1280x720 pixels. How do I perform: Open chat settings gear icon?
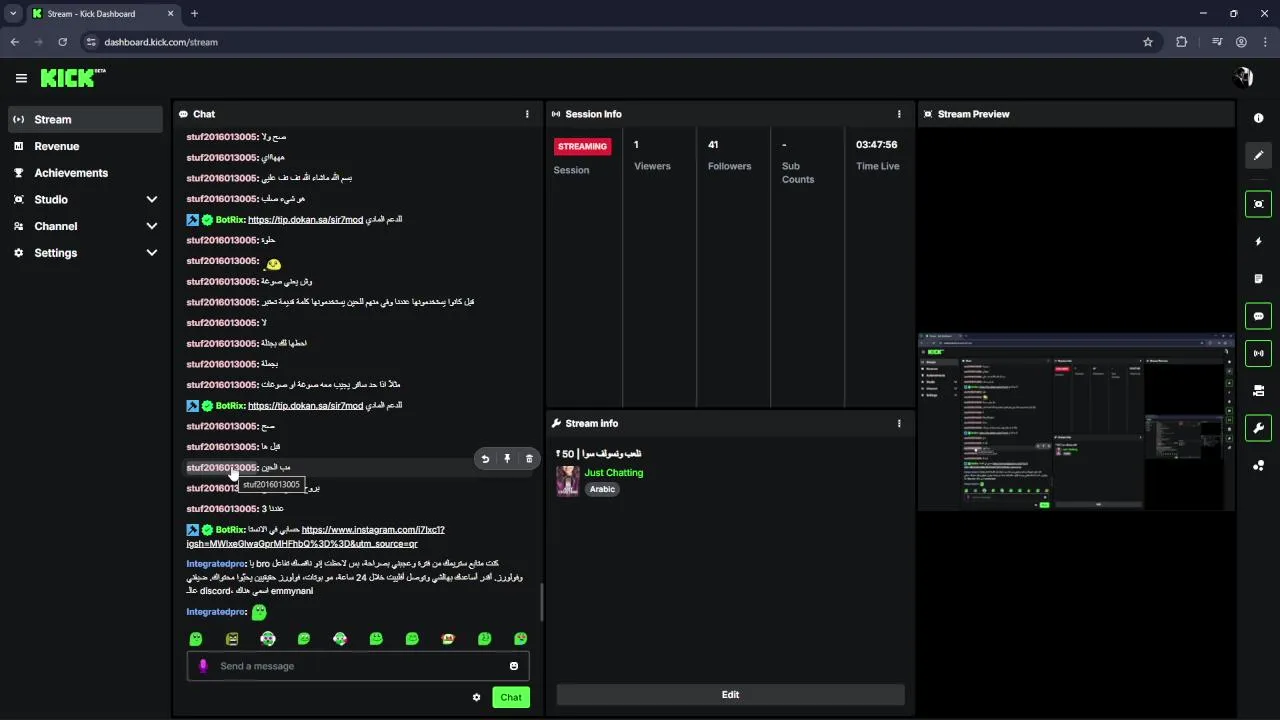476,697
